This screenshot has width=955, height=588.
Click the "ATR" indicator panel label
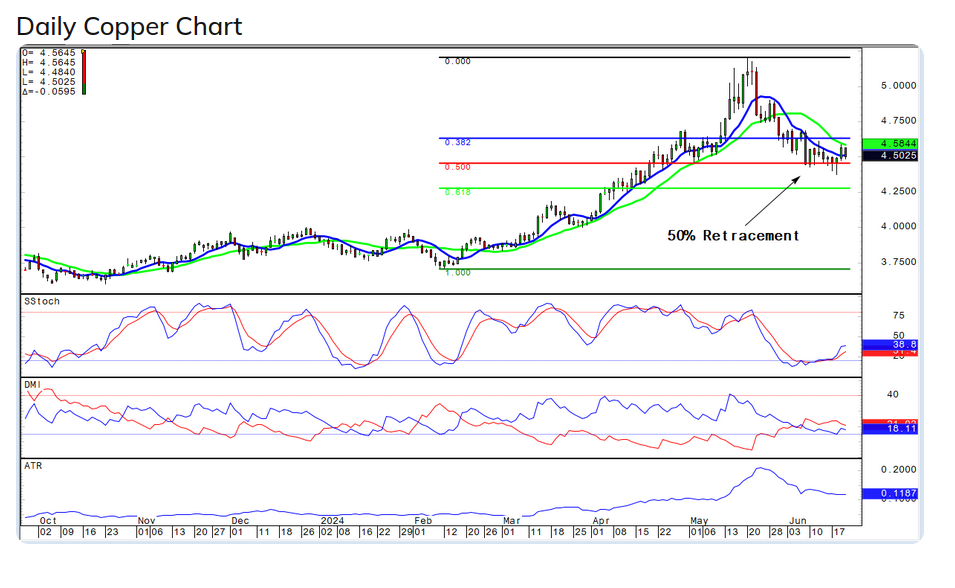[x=33, y=466]
